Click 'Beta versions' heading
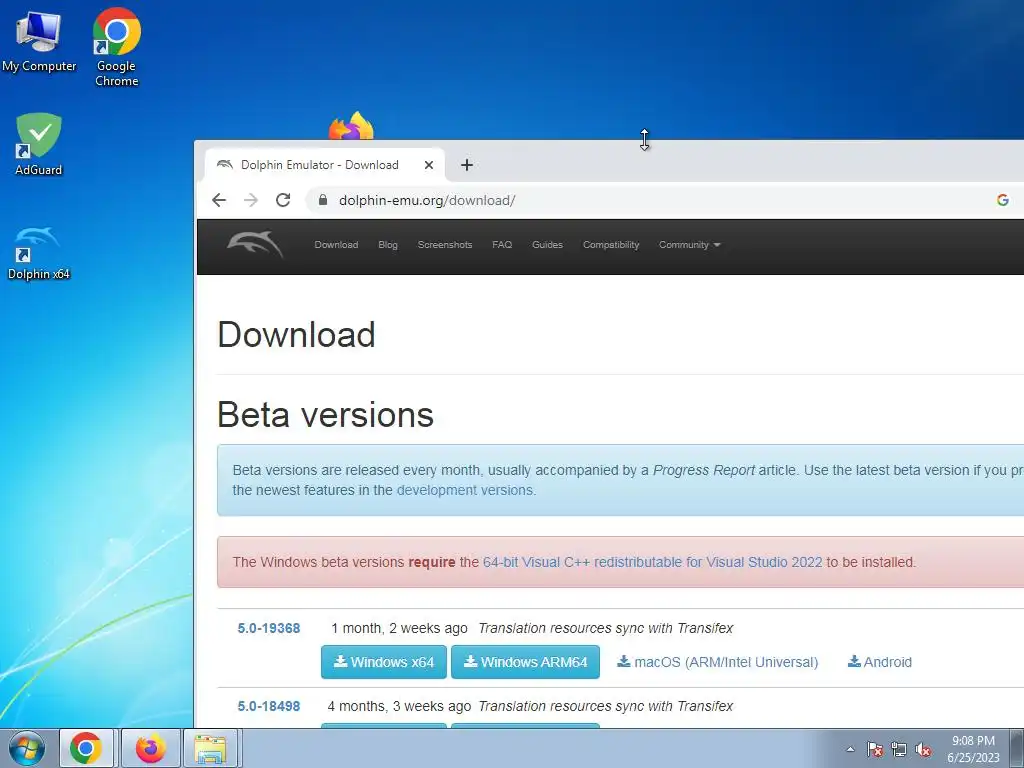Screen dimensions: 1024x768 click(x=325, y=415)
